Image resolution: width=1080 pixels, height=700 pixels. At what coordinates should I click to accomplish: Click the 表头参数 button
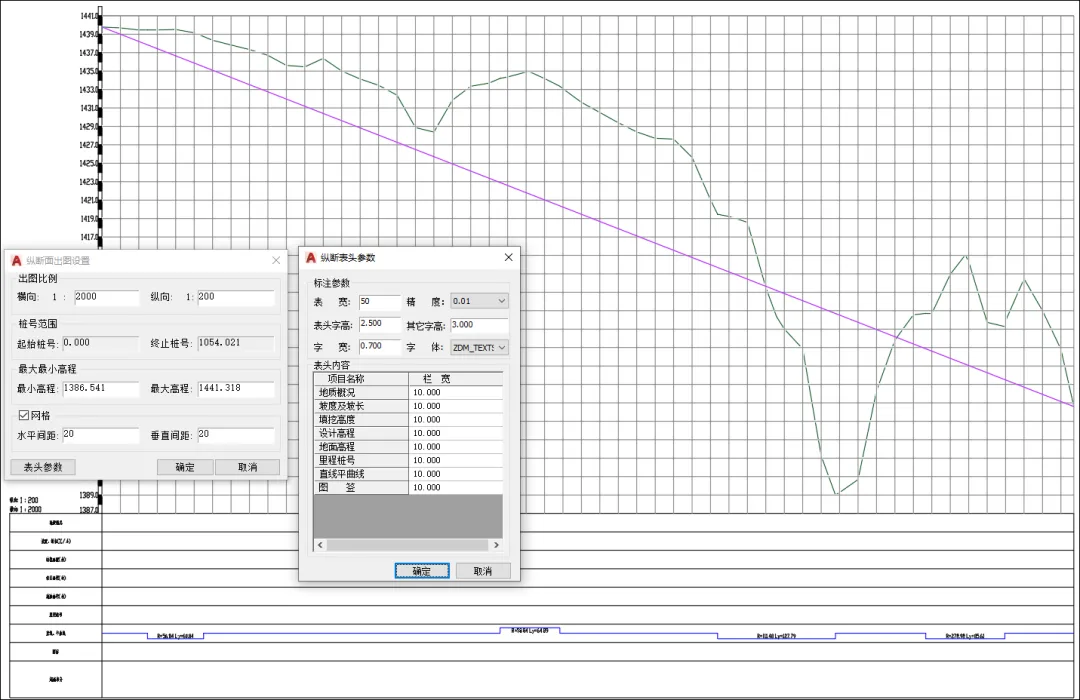(43, 467)
